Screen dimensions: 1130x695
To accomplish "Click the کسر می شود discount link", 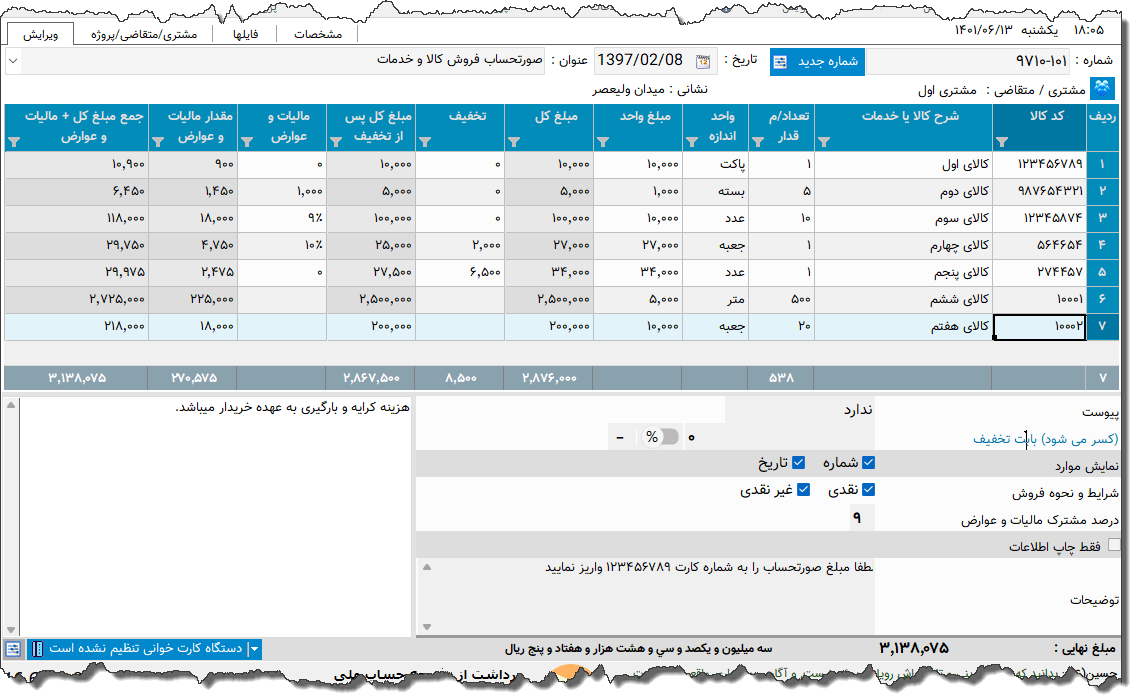I will point(1045,439).
